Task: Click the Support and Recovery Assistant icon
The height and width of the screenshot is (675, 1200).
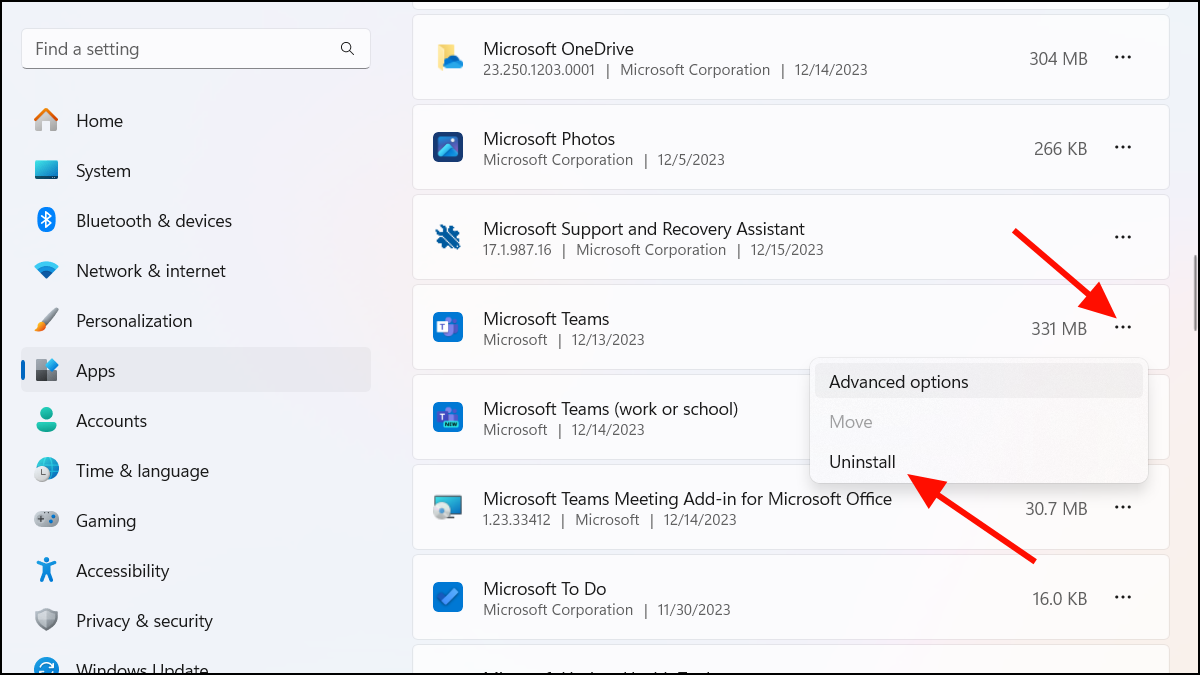Action: (448, 237)
